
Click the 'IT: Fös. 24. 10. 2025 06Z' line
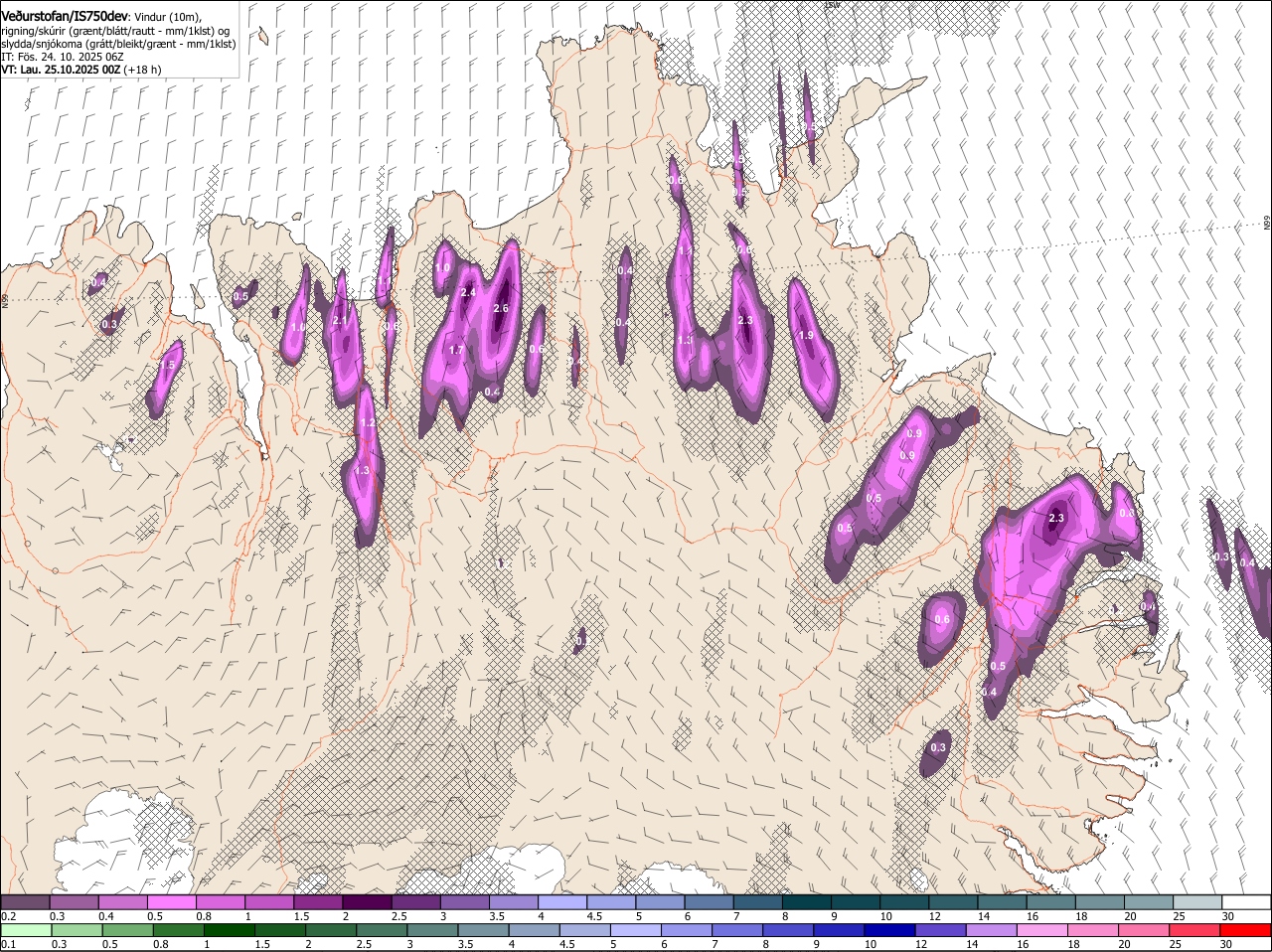coord(63,57)
